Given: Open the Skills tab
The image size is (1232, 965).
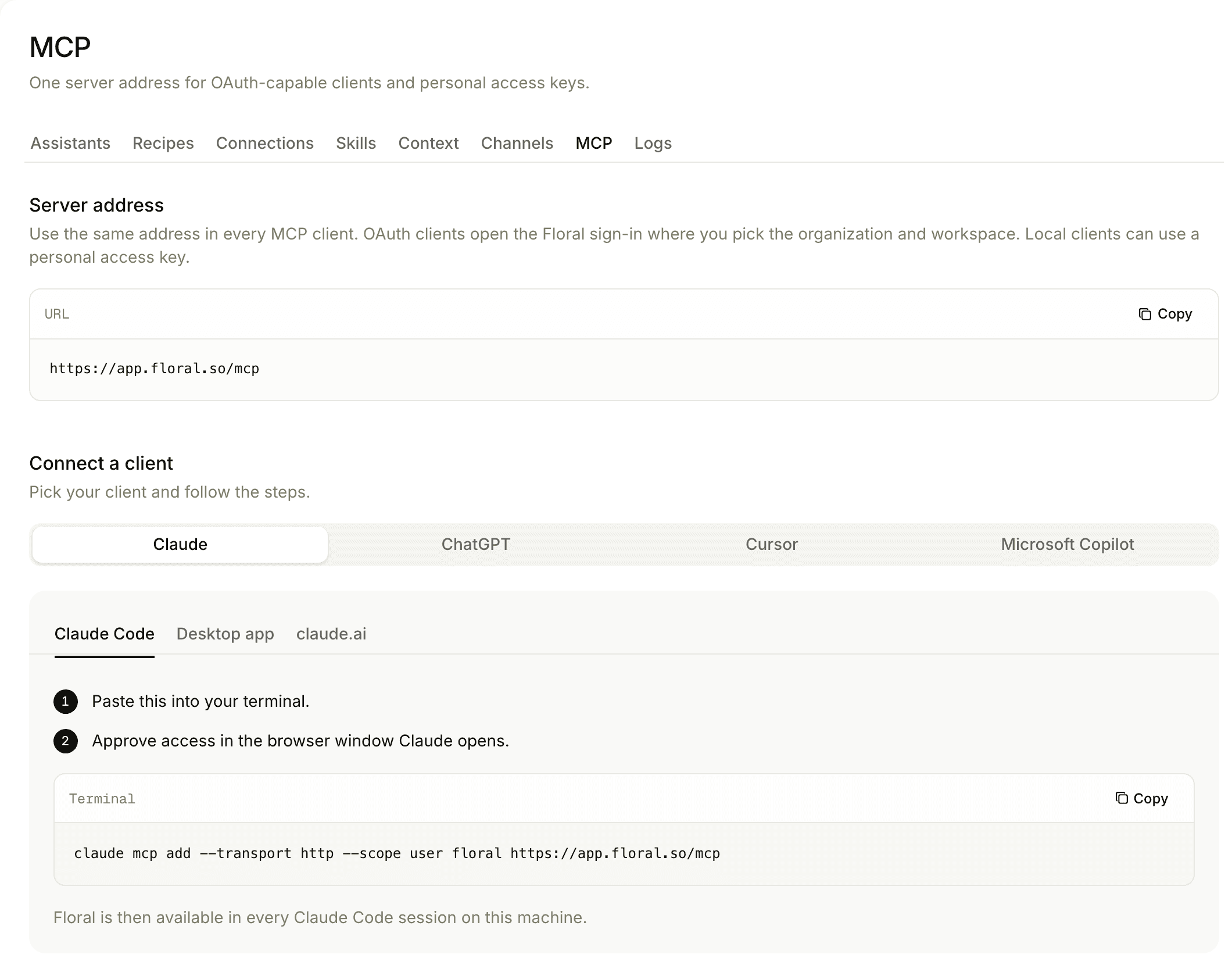Looking at the screenshot, I should click(x=356, y=143).
